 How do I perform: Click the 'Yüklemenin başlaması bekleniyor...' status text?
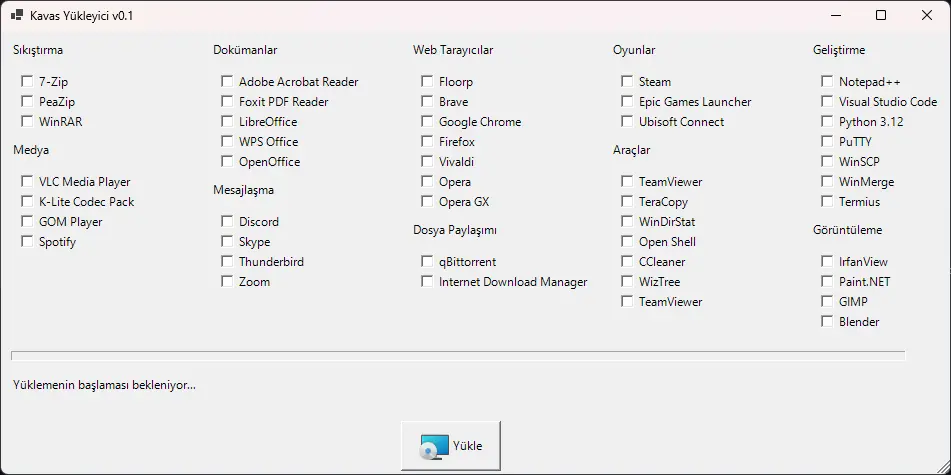coord(104,385)
